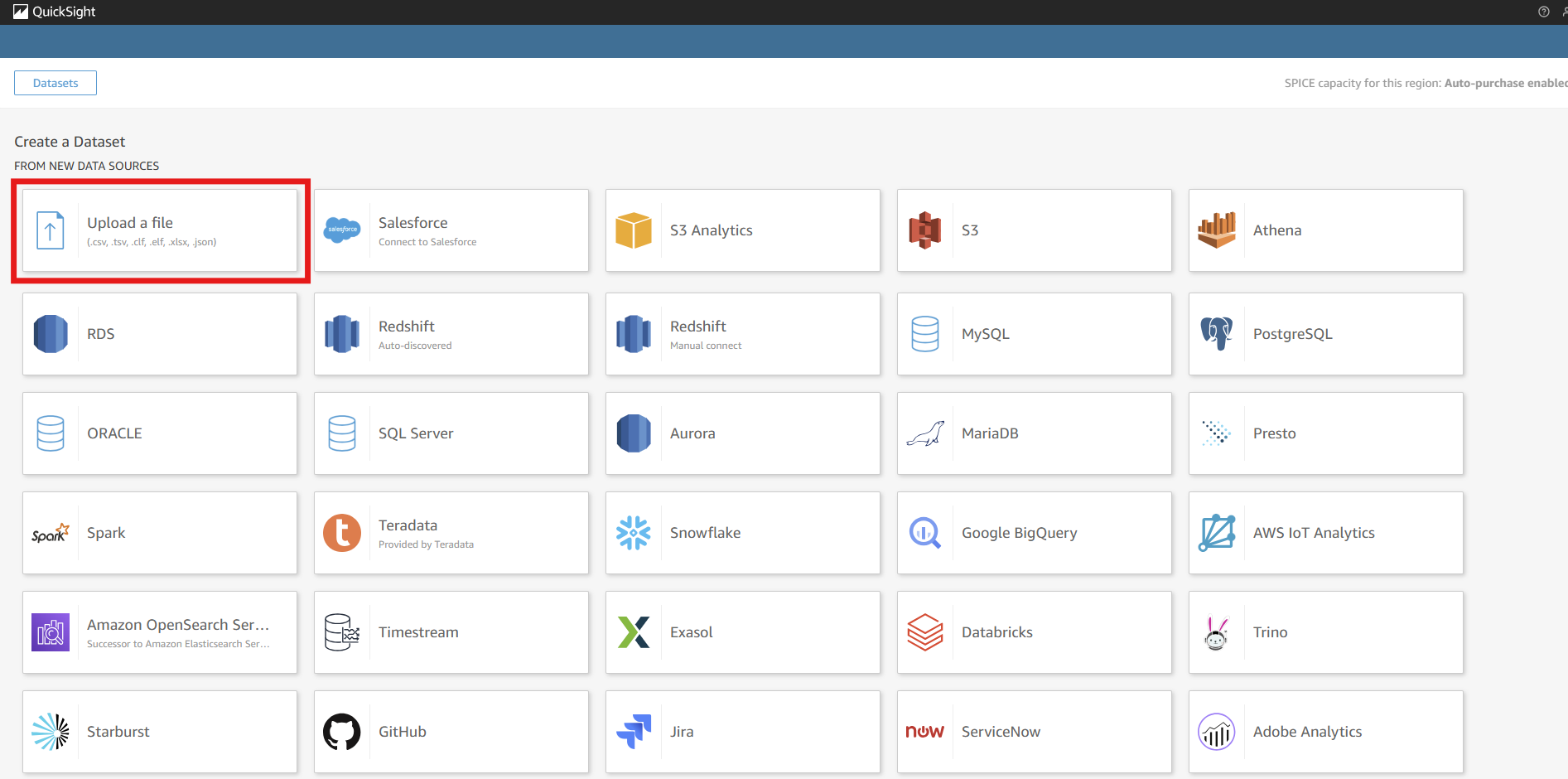Click the '(.csv, .tsv, .clf...)' file types text

[x=152, y=242]
